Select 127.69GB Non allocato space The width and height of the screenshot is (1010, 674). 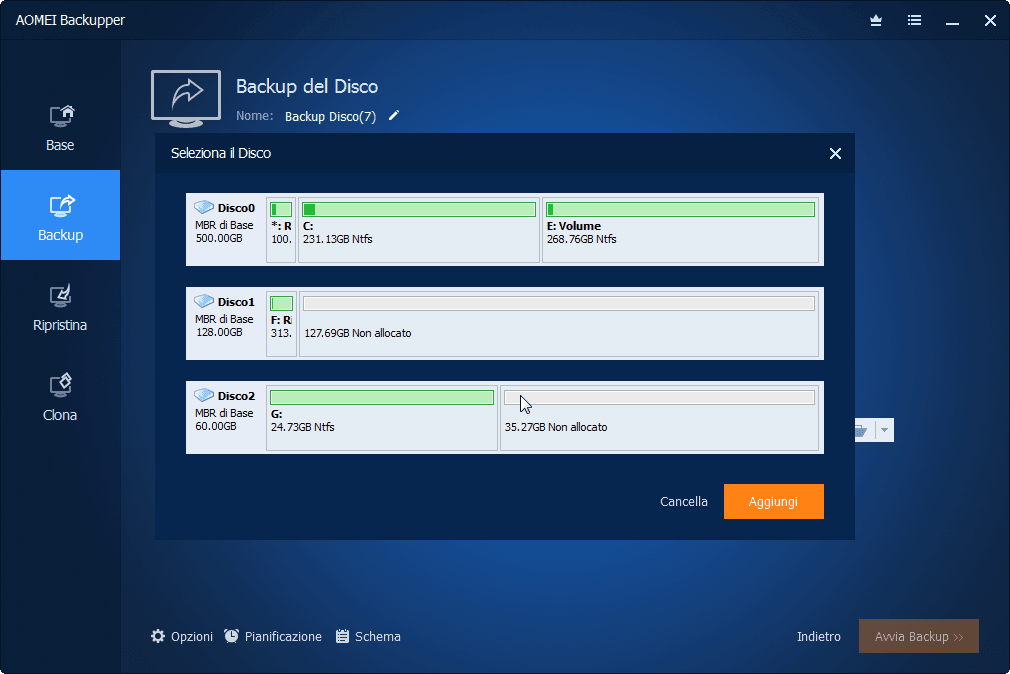558,324
